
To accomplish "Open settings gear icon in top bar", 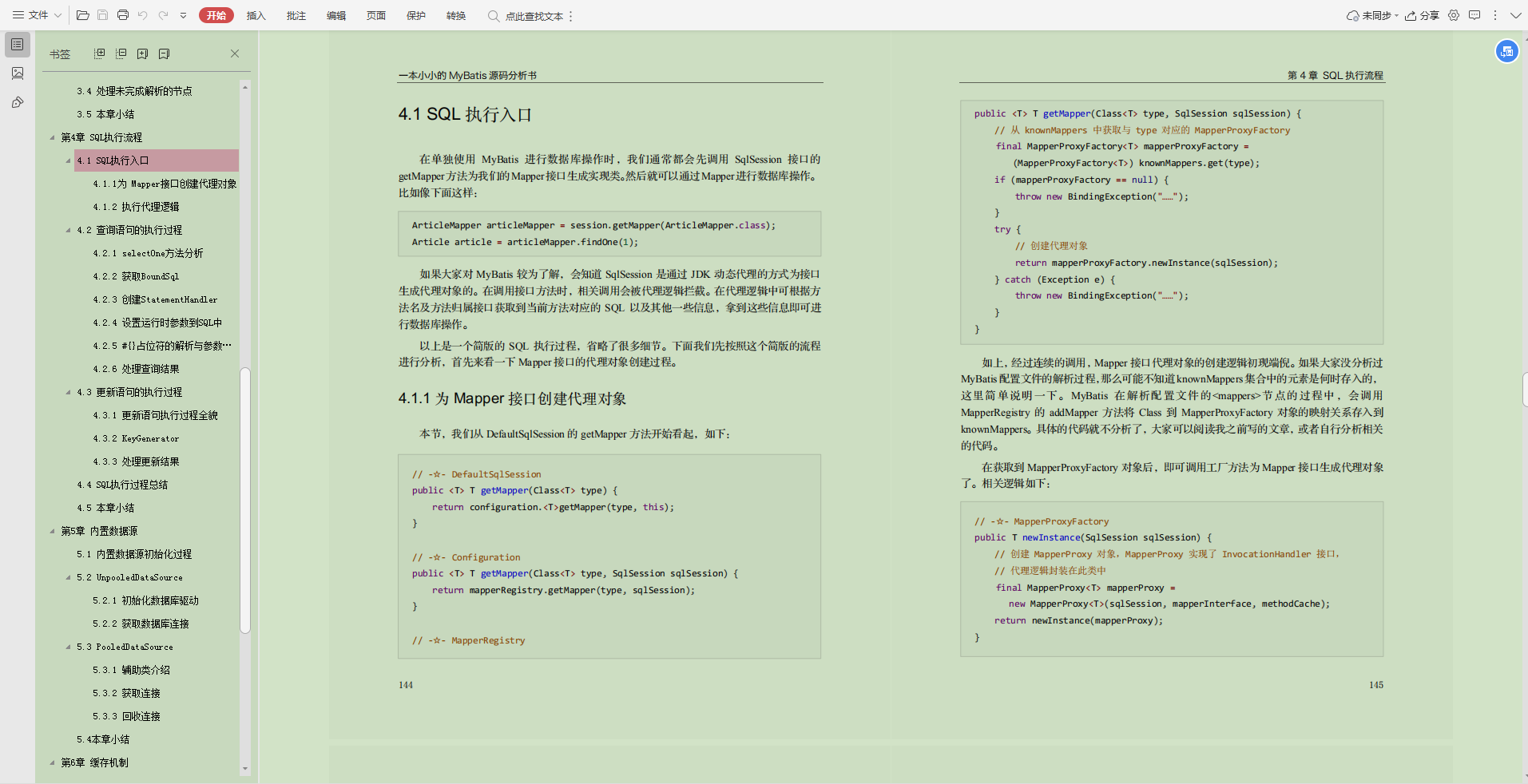I will 1454,15.
